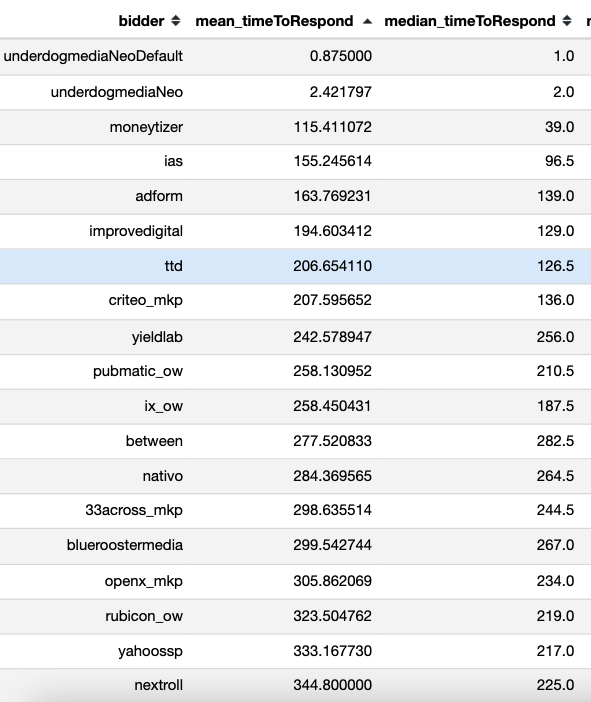Click mean value 323.504762
The width and height of the screenshot is (591, 702).
333,616
